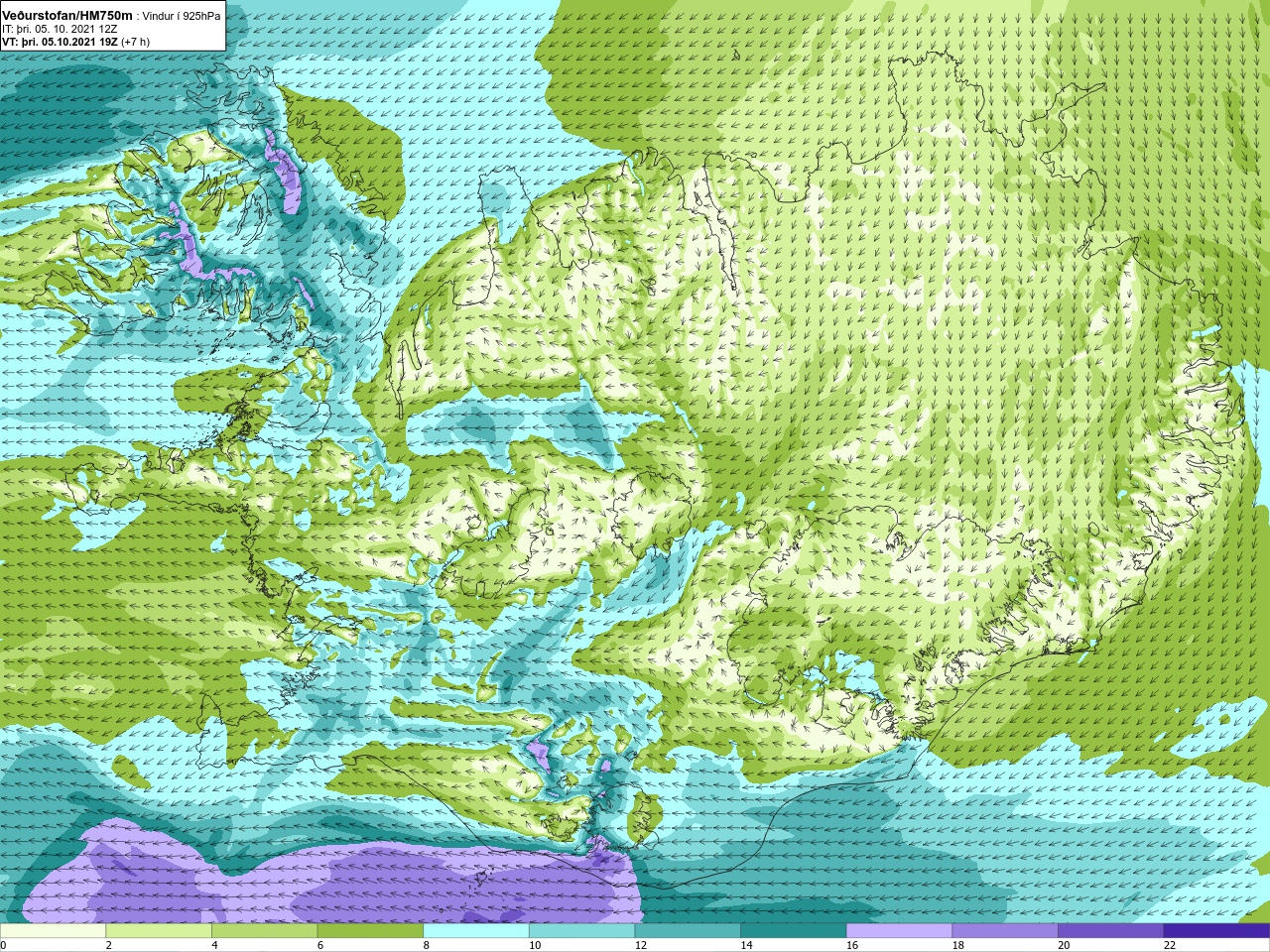Click the 'Vindur í 925hPa' label
This screenshot has height=952, width=1270.
(x=182, y=16)
